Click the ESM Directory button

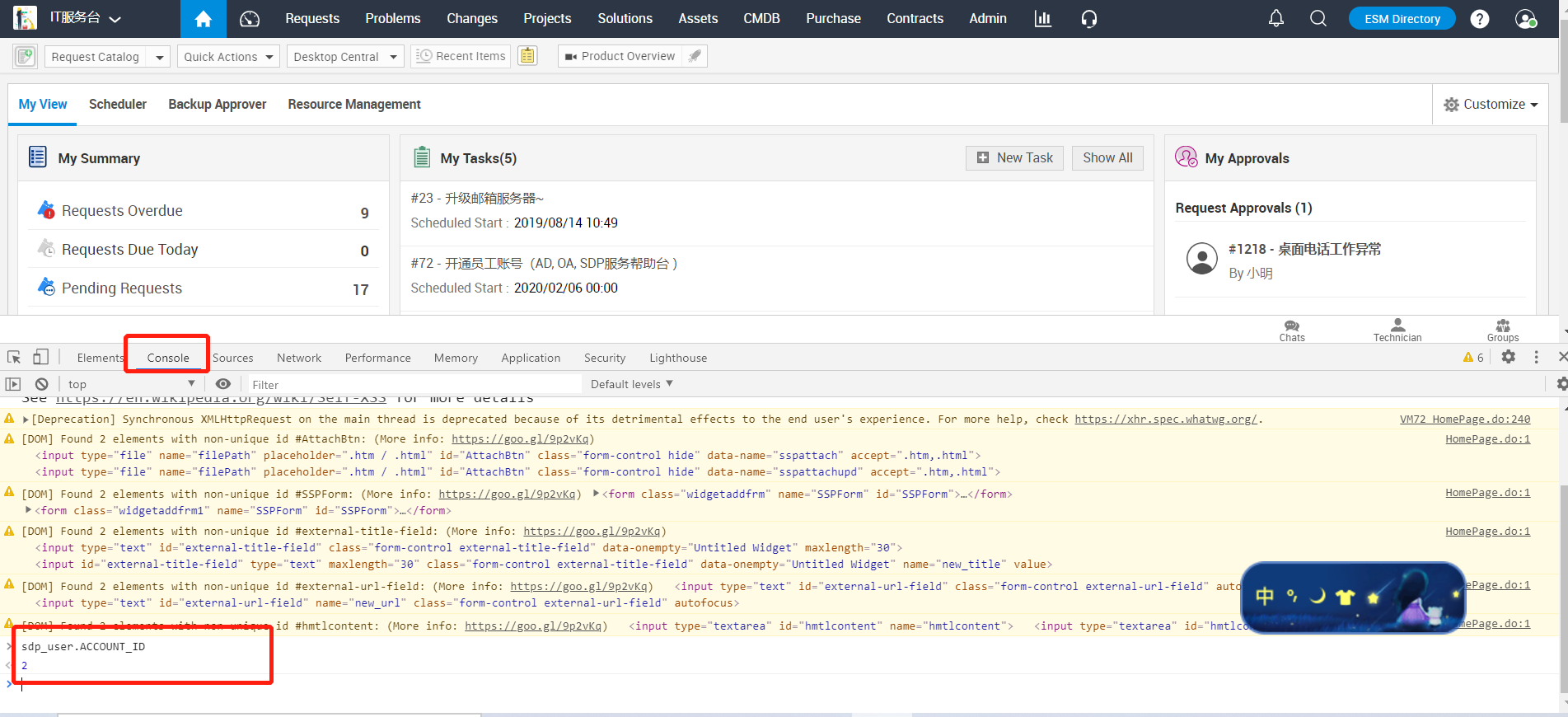click(1402, 18)
